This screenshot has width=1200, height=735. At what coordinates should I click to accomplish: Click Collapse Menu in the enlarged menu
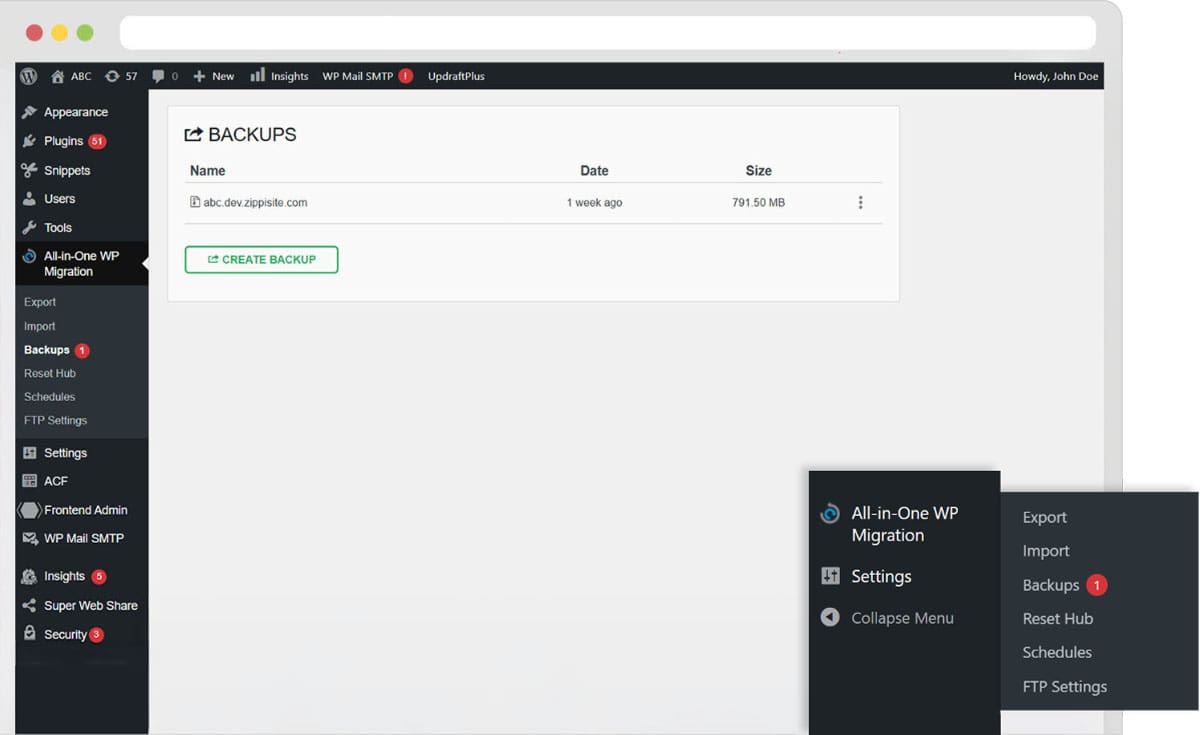pyautogui.click(x=902, y=618)
